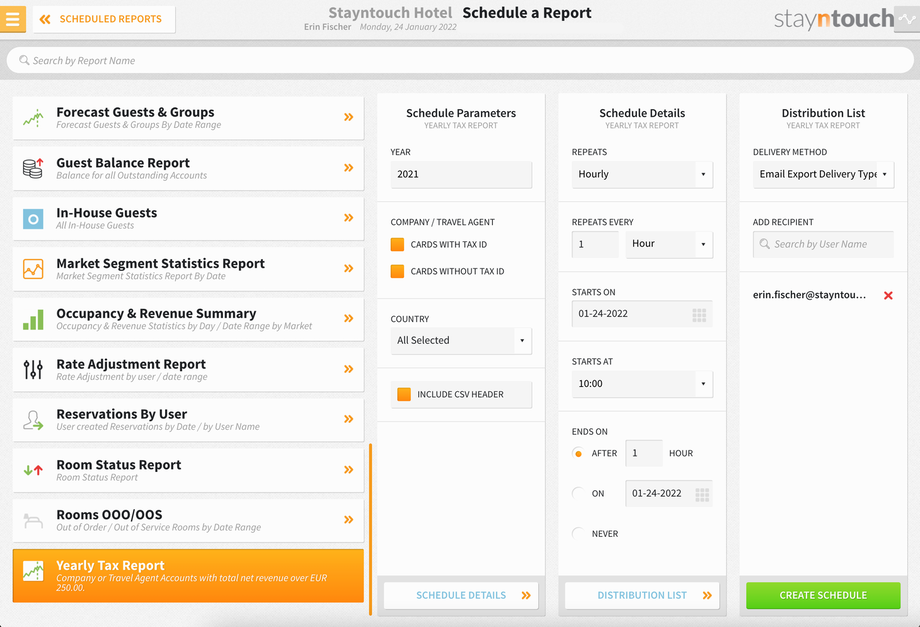Image resolution: width=920 pixels, height=627 pixels.
Task: Click the Forecast Guests & Groups chart icon
Action: (33, 118)
